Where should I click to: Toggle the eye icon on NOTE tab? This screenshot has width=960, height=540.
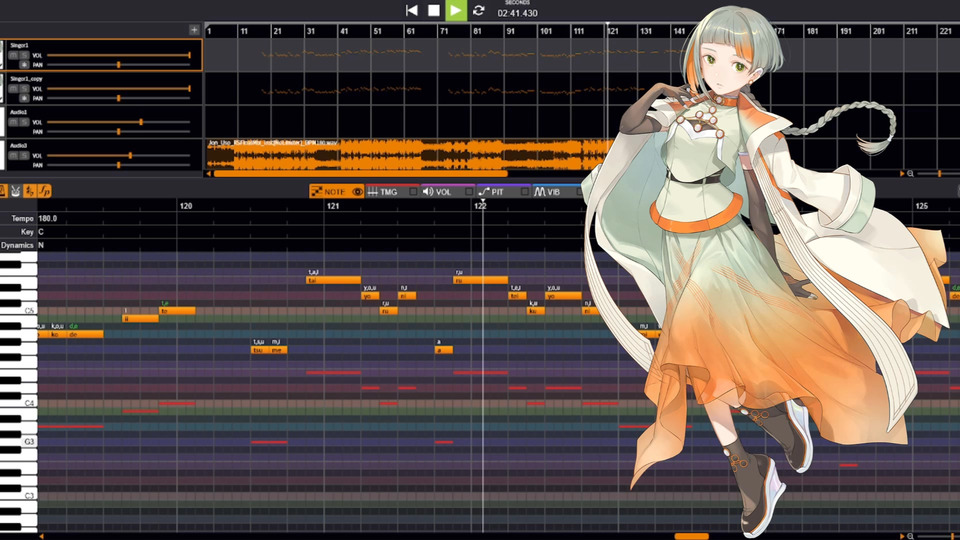(x=358, y=192)
